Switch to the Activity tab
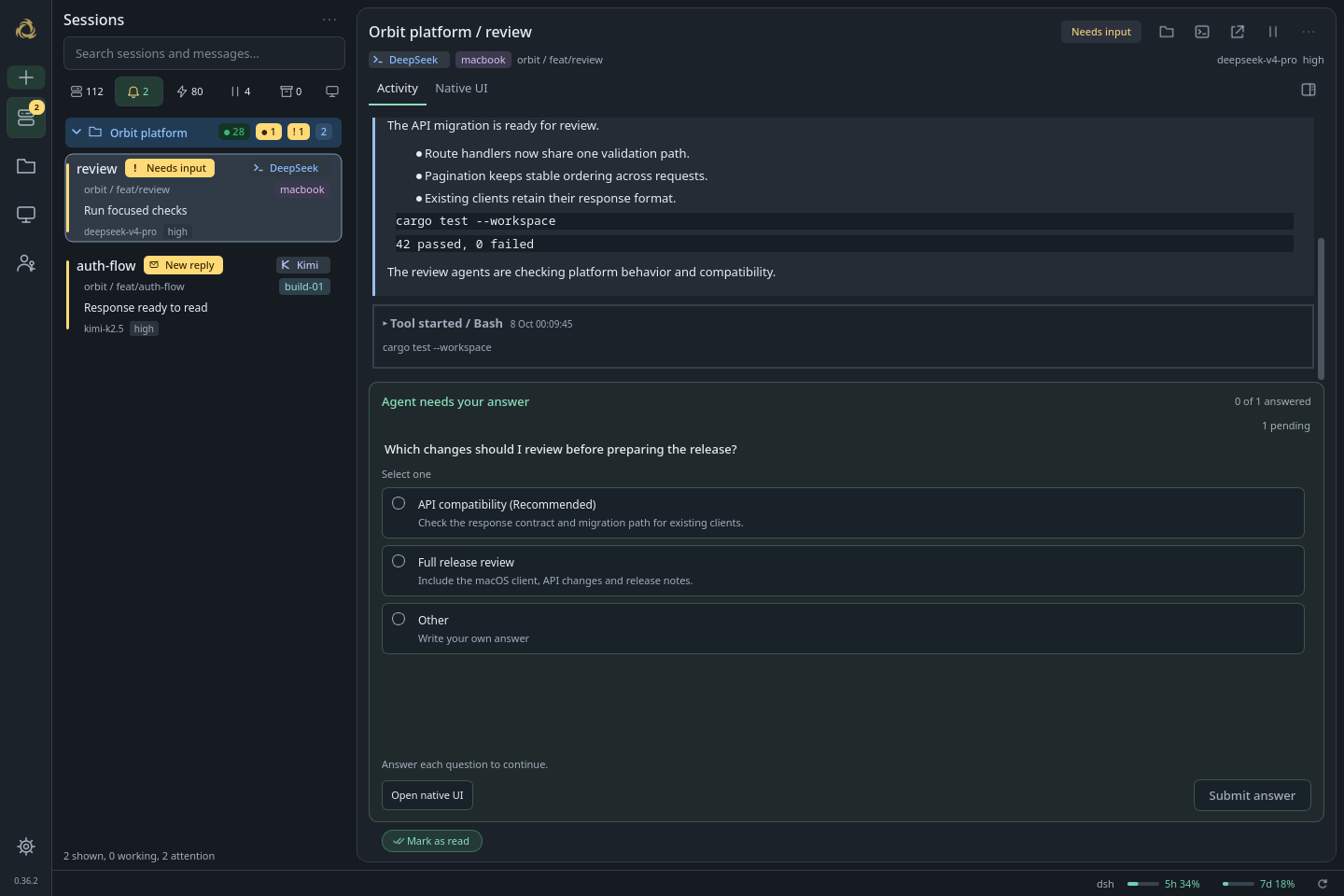The width and height of the screenshot is (1344, 896). [398, 89]
